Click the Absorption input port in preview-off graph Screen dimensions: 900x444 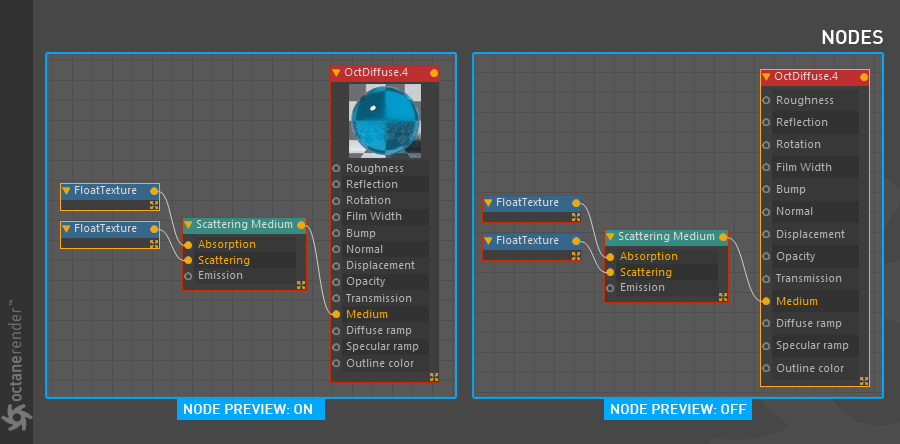(610, 257)
